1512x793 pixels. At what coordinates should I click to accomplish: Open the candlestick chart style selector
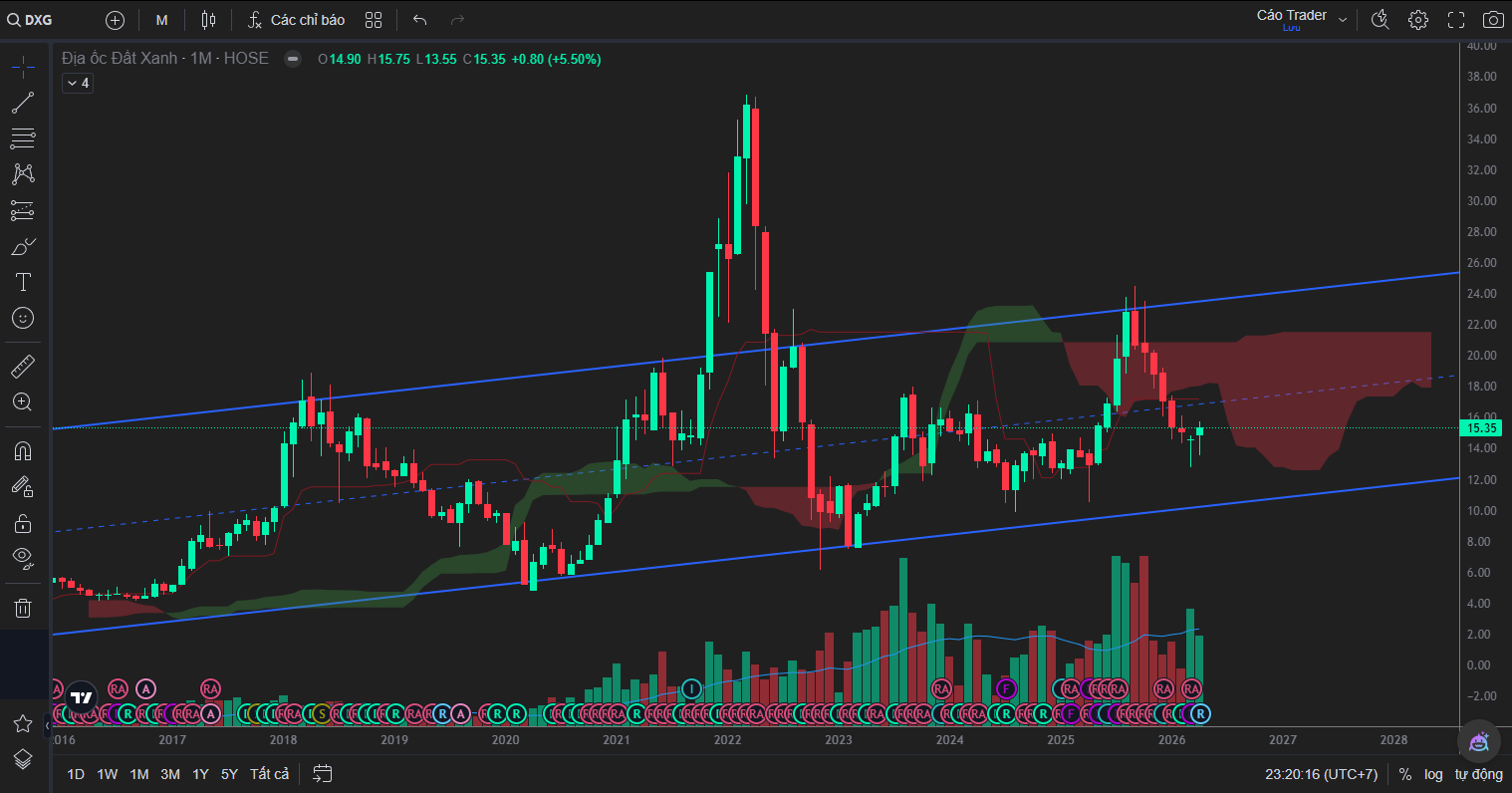(x=208, y=20)
